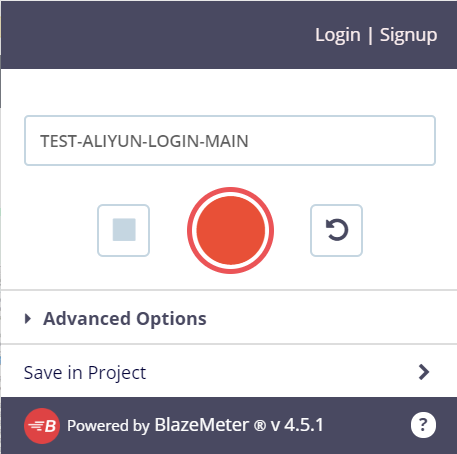Stop recording using the square stop icon
Image resolution: width=457 pixels, height=454 pixels.
(124, 230)
